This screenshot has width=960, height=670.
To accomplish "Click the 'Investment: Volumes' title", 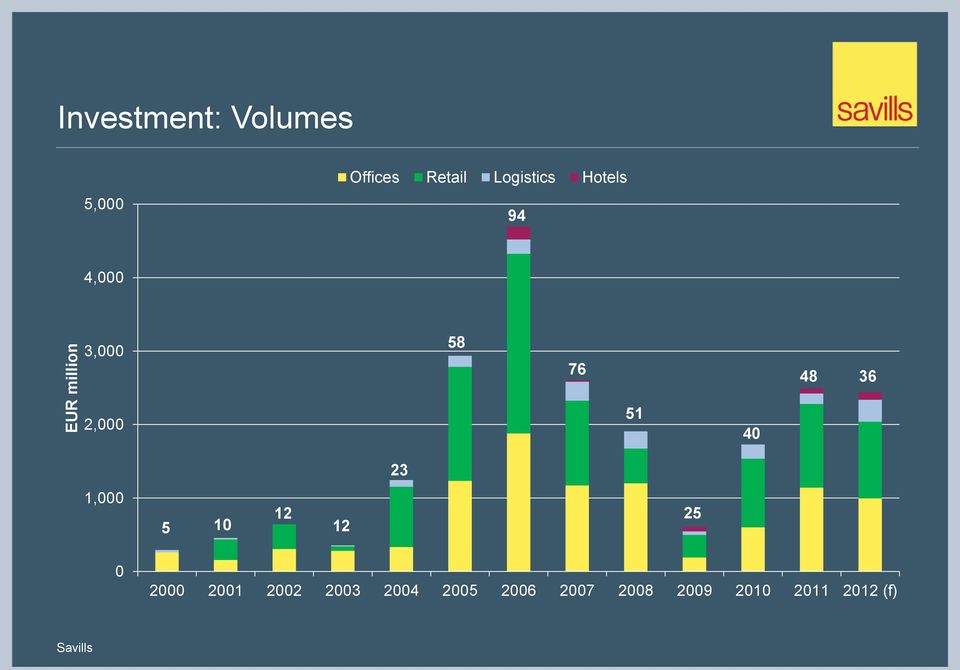I will click(x=206, y=117).
